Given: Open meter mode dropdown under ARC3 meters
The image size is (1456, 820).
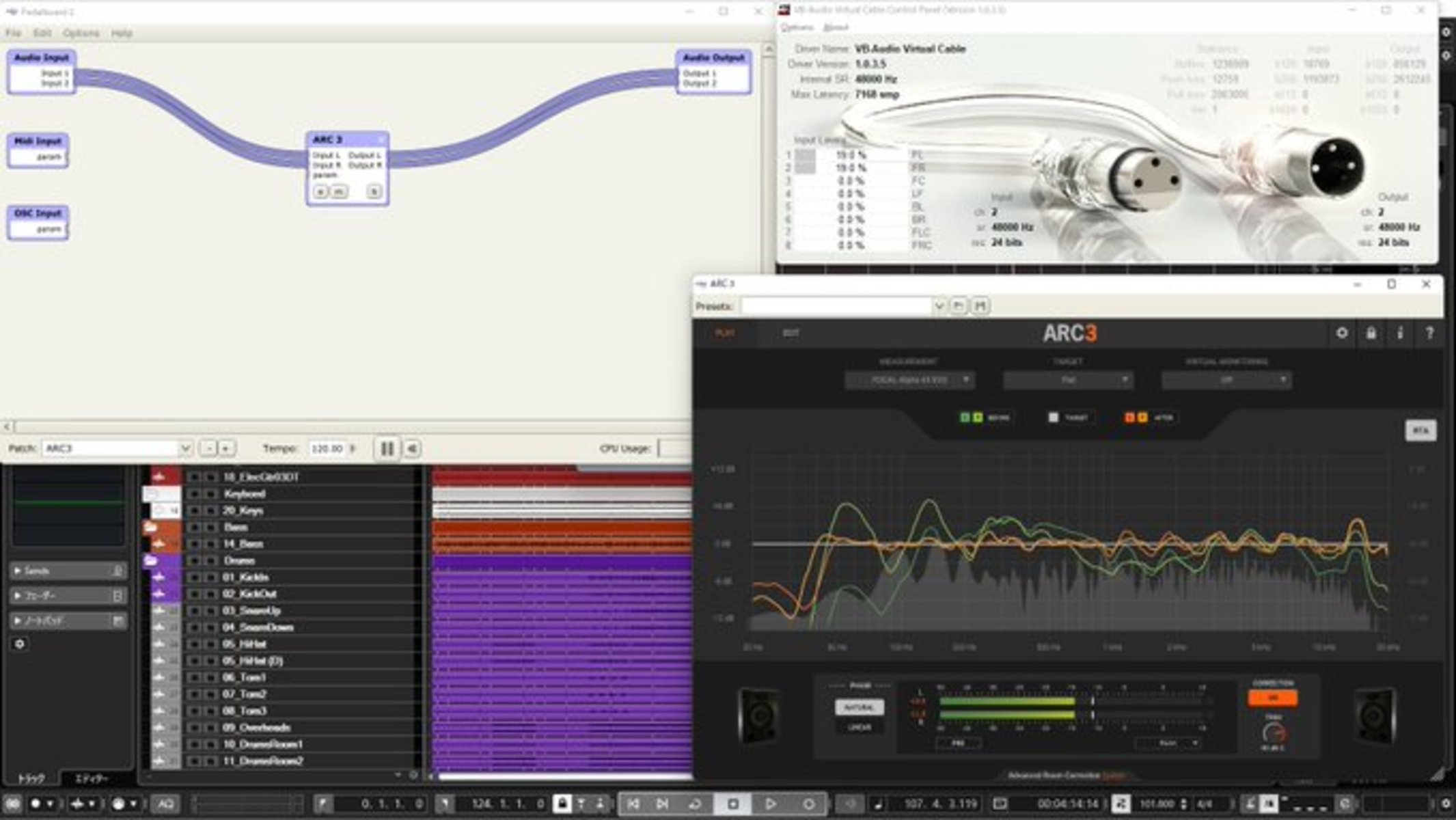Looking at the screenshot, I should [1168, 743].
